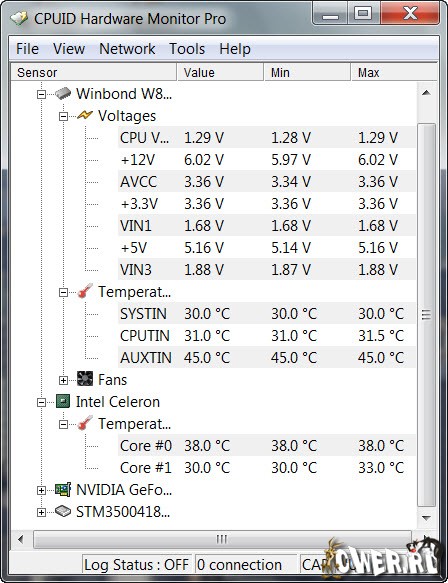Expand the STM3500418 drive node
This screenshot has height=583, width=448.
tap(41, 512)
